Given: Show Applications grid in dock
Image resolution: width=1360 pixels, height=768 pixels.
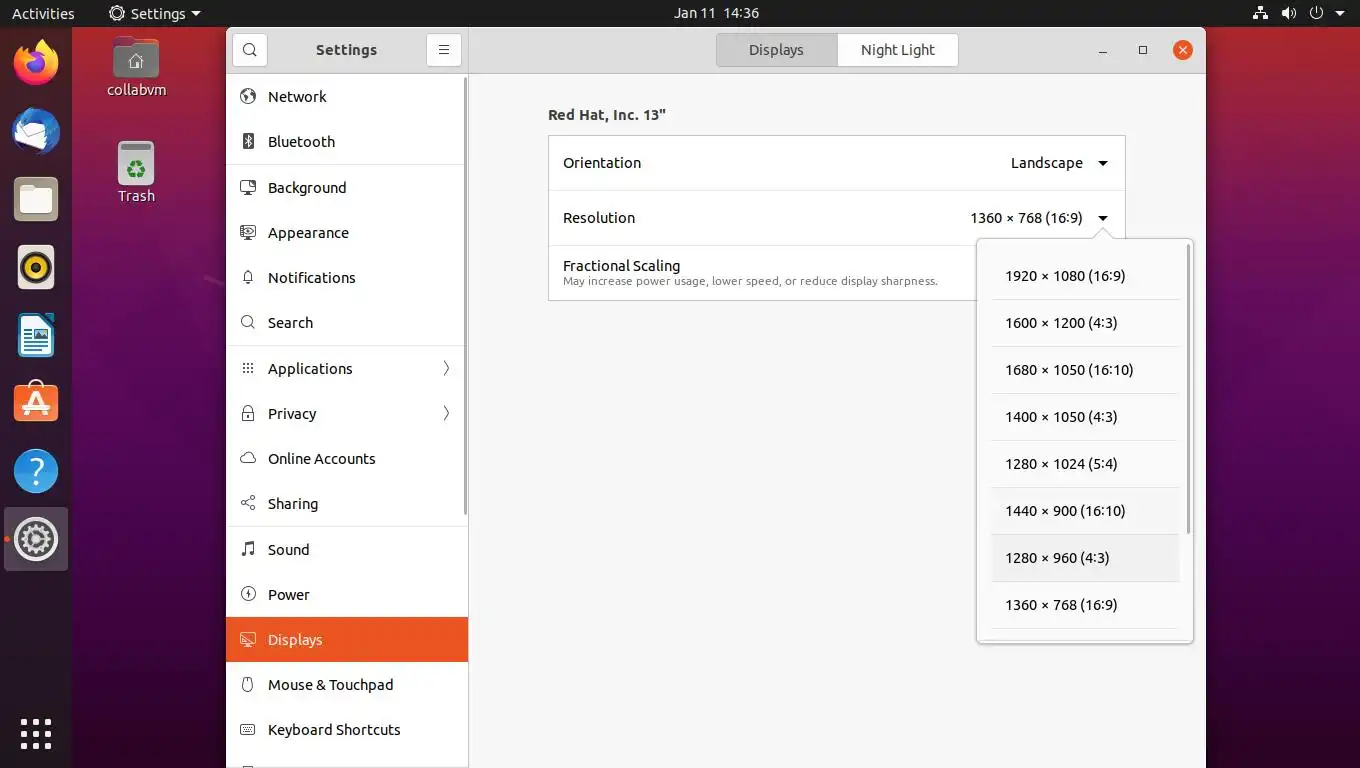Looking at the screenshot, I should pos(36,733).
